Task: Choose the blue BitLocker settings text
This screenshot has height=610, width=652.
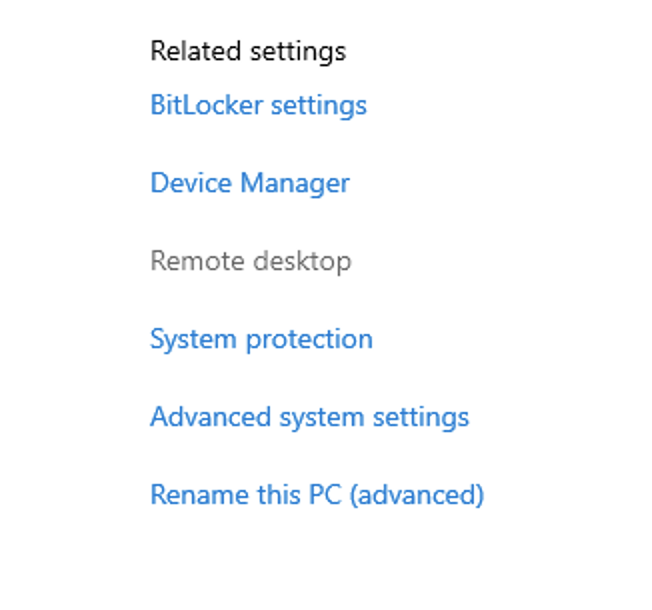Action: pyautogui.click(x=258, y=105)
